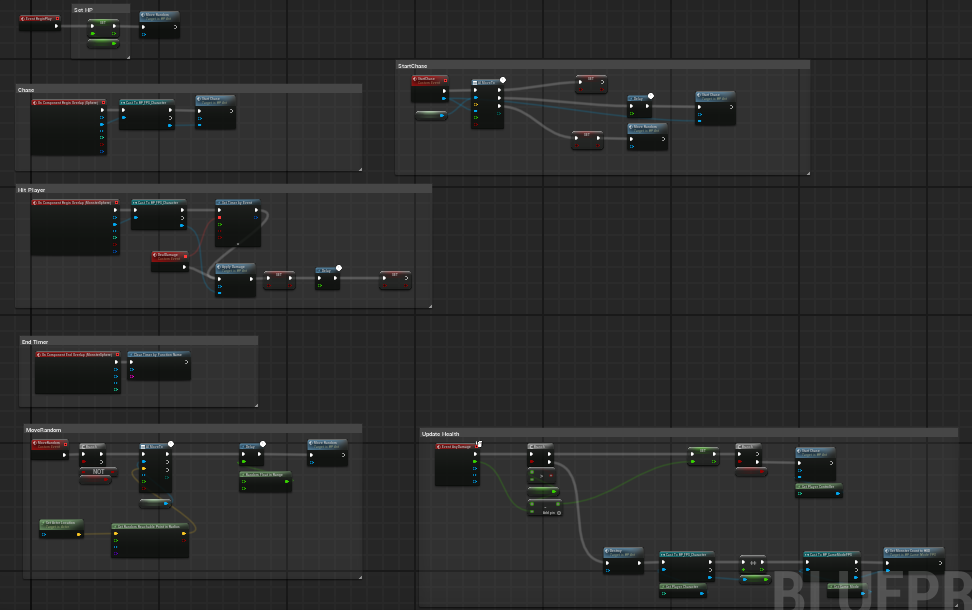The image size is (972, 610).
Task: Select the Set Monster Count to HUD node
Action: tap(914, 560)
